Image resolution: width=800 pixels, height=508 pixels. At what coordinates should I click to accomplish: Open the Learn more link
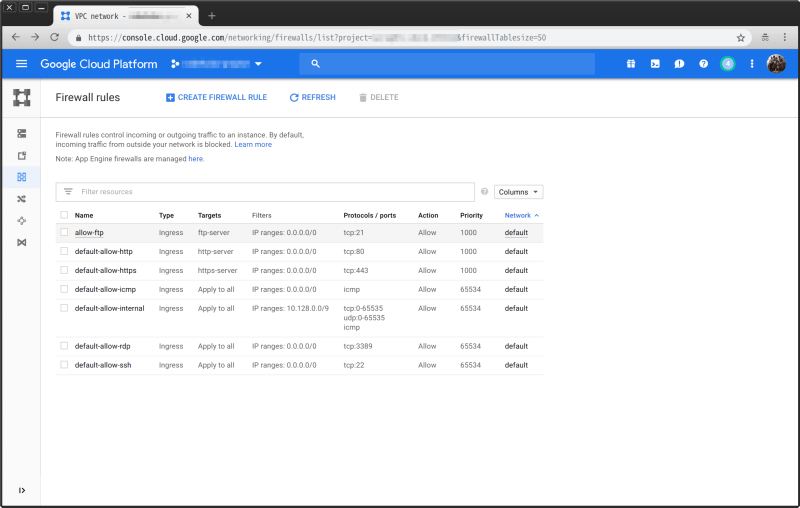click(253, 144)
